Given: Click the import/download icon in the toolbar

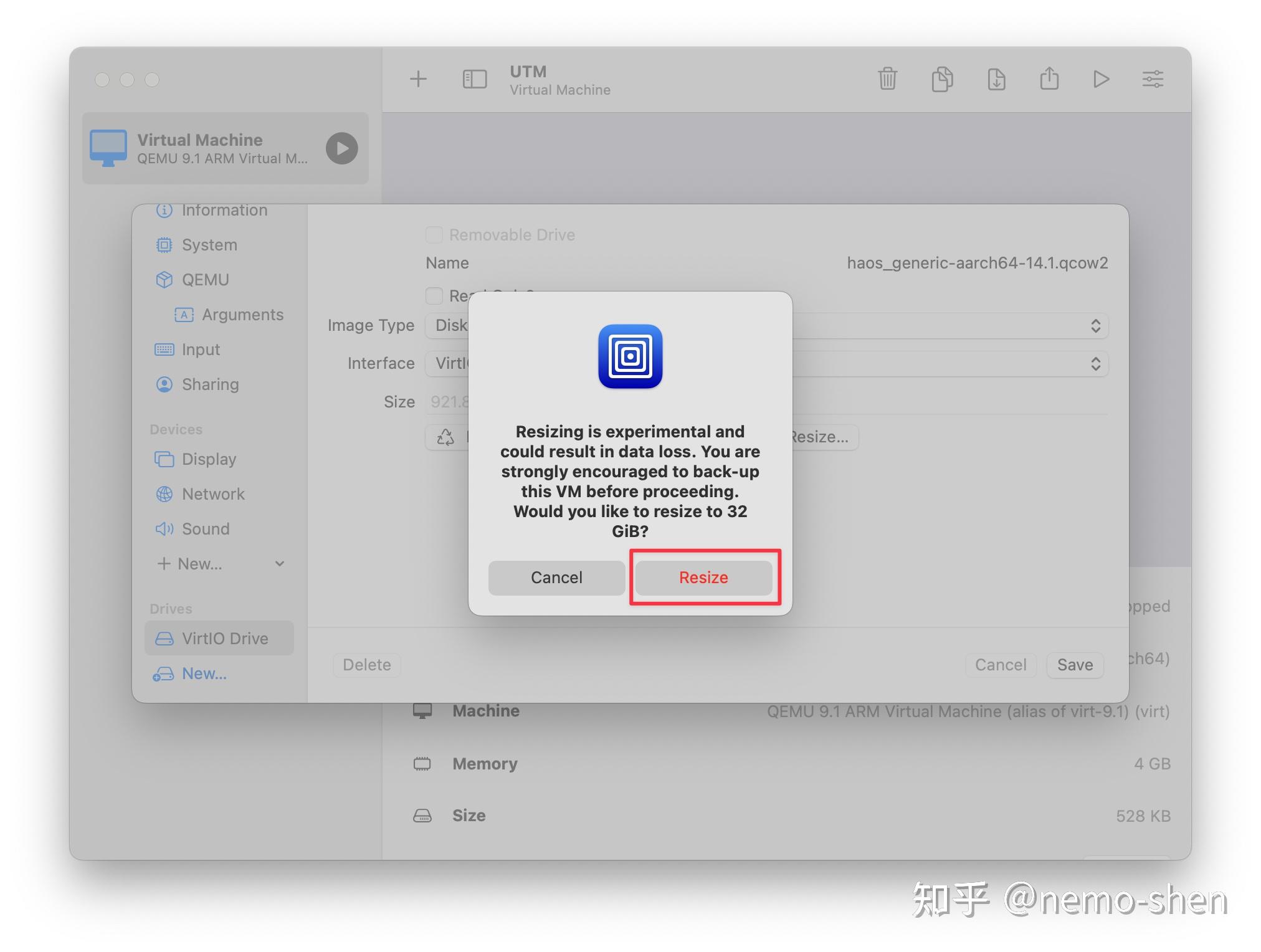Looking at the screenshot, I should tap(996, 79).
